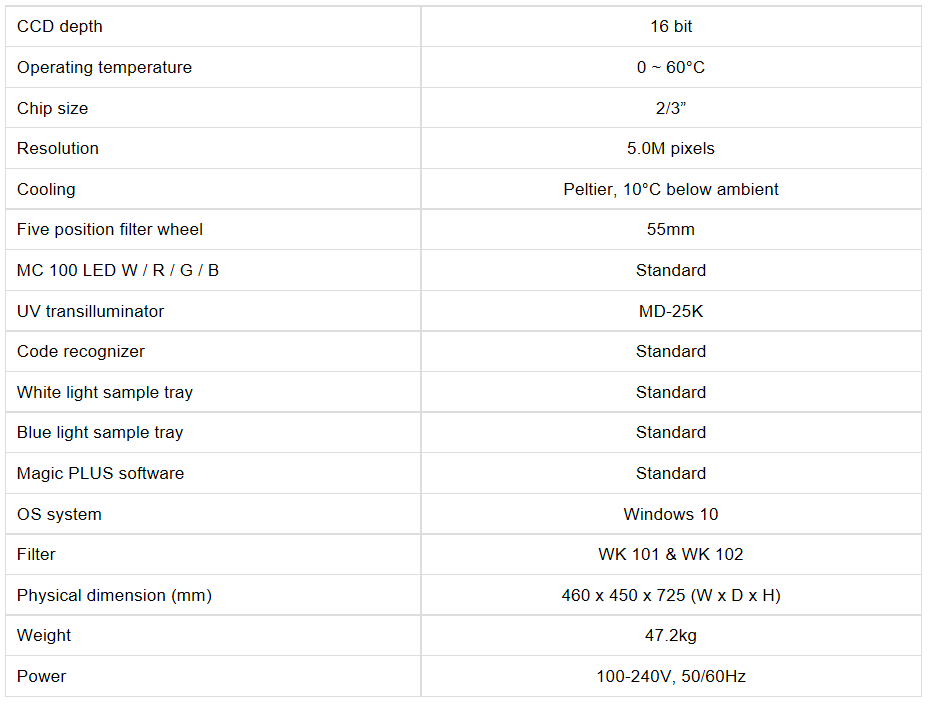The width and height of the screenshot is (928, 707).
Task: Click the Chip size label
Action: click(52, 108)
